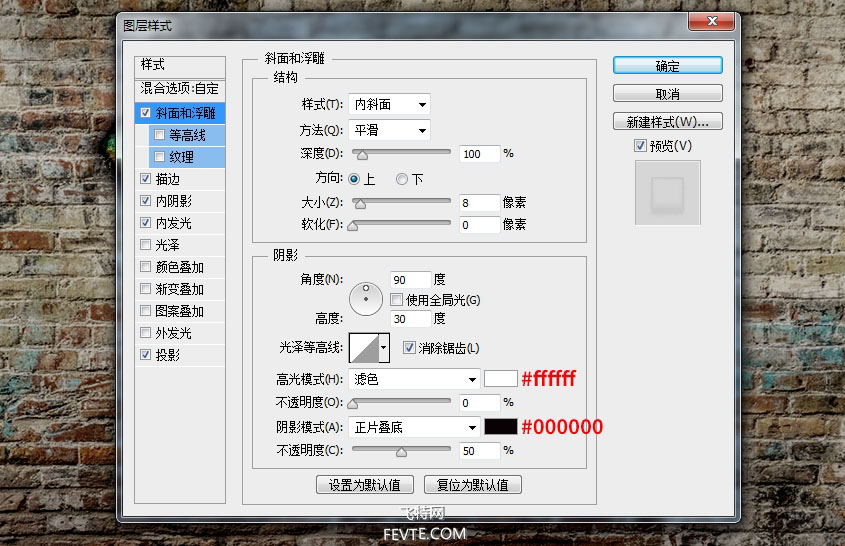Enable the 颜色叠加 checkbox

145,267
